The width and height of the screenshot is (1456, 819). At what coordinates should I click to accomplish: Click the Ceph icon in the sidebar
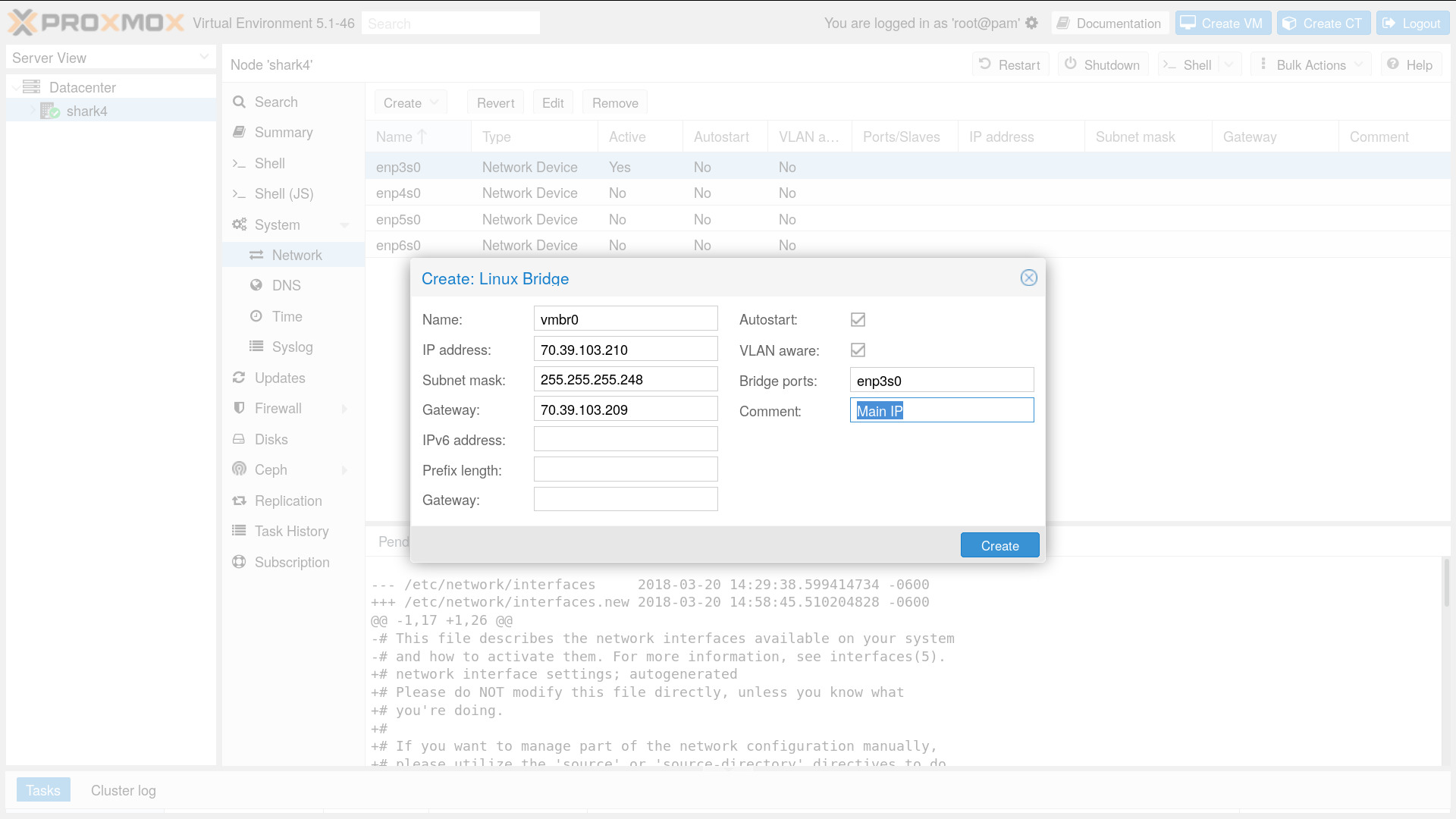240,469
